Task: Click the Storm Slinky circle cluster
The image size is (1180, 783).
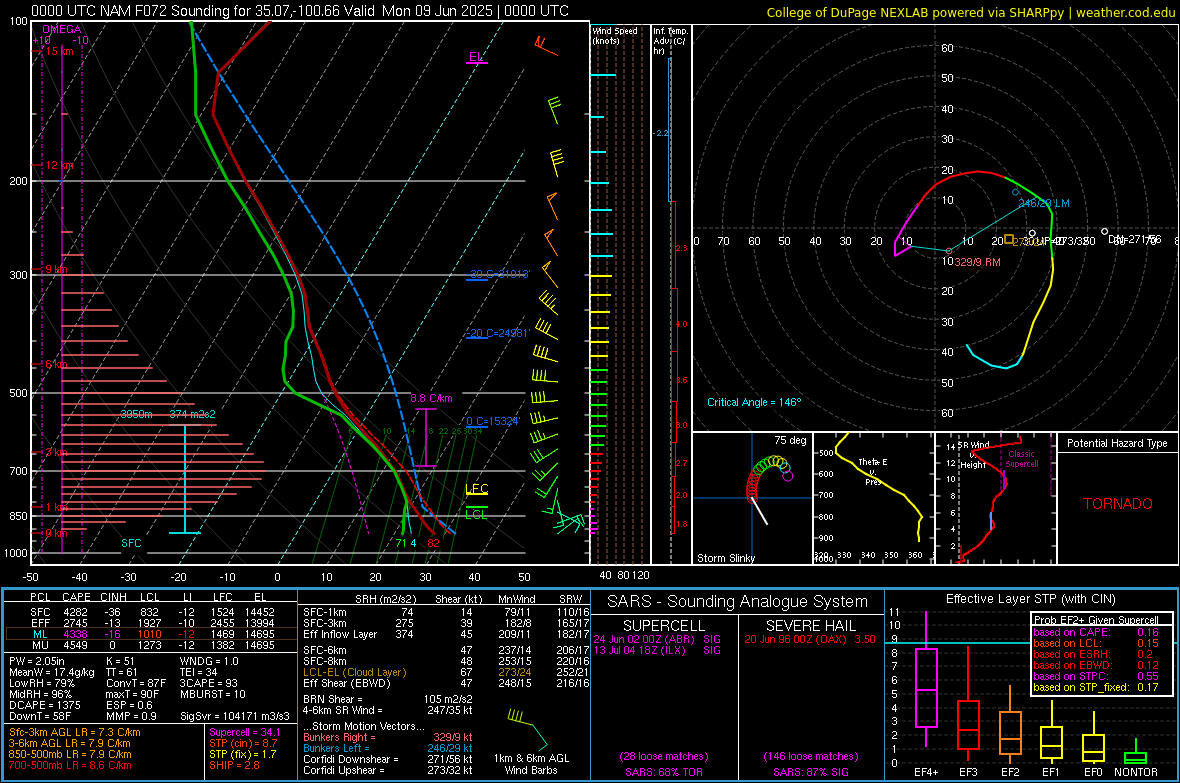Action: (x=768, y=477)
